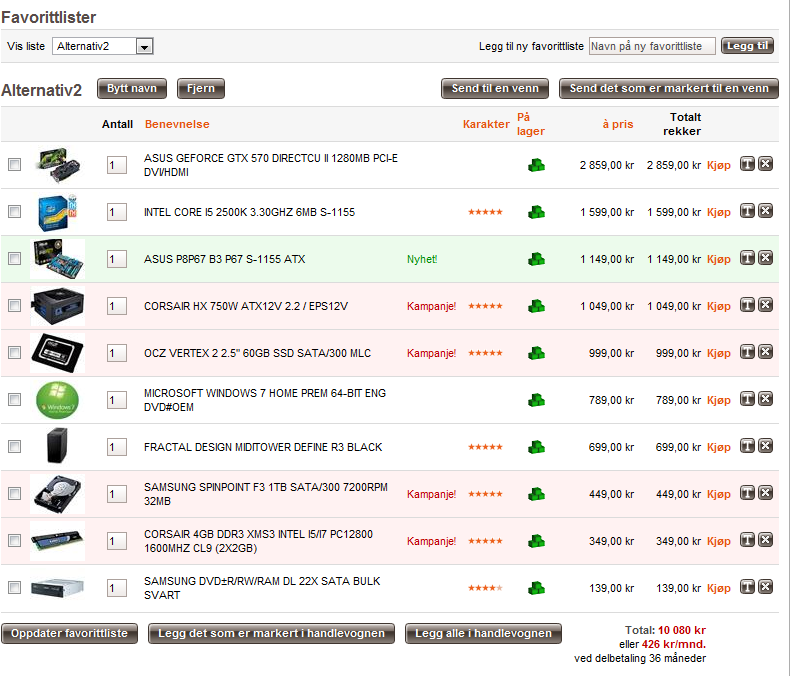Click Kjøp for Samsung DVD writer
The height and width of the screenshot is (676, 790).
coord(718,588)
